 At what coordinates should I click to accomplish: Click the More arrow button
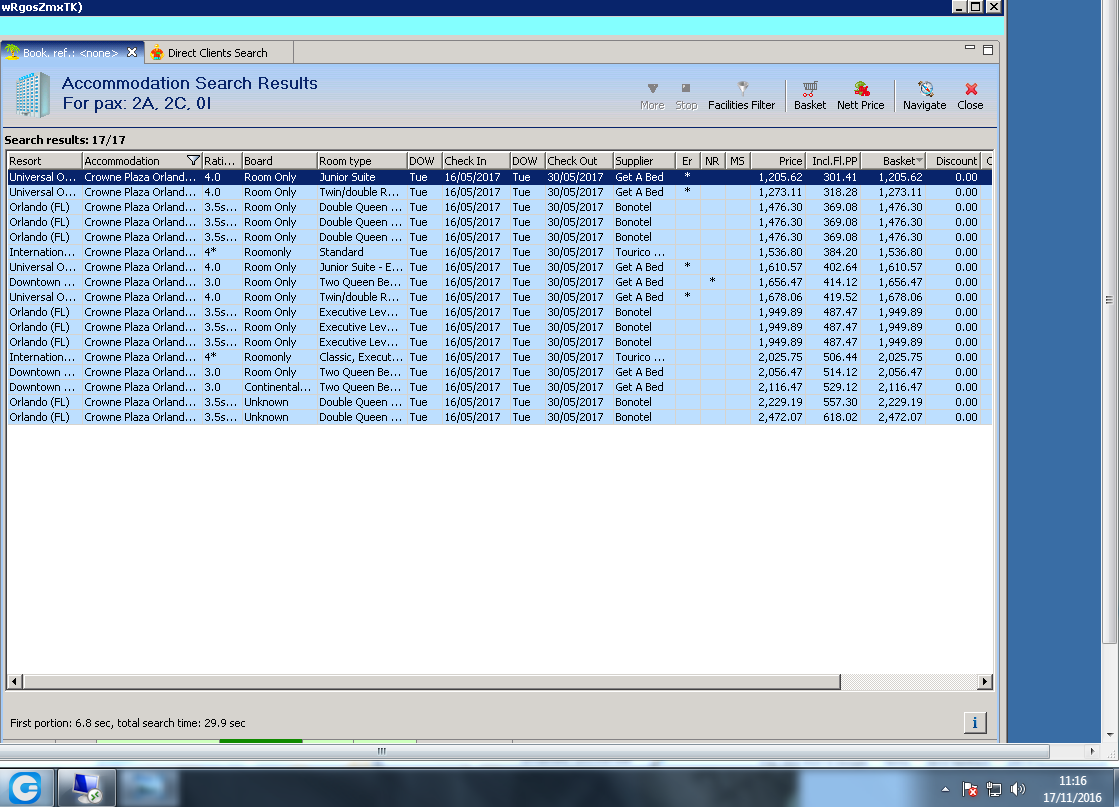click(652, 96)
